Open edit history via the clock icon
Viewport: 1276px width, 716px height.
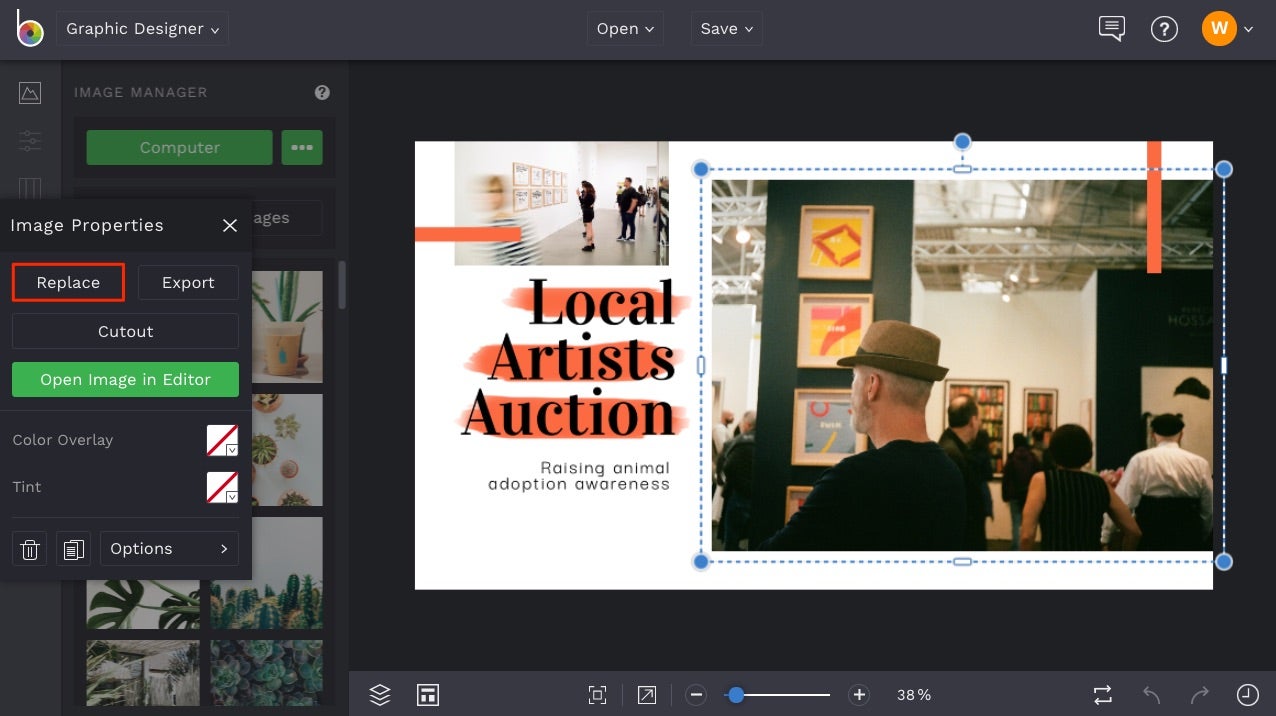(x=1247, y=694)
